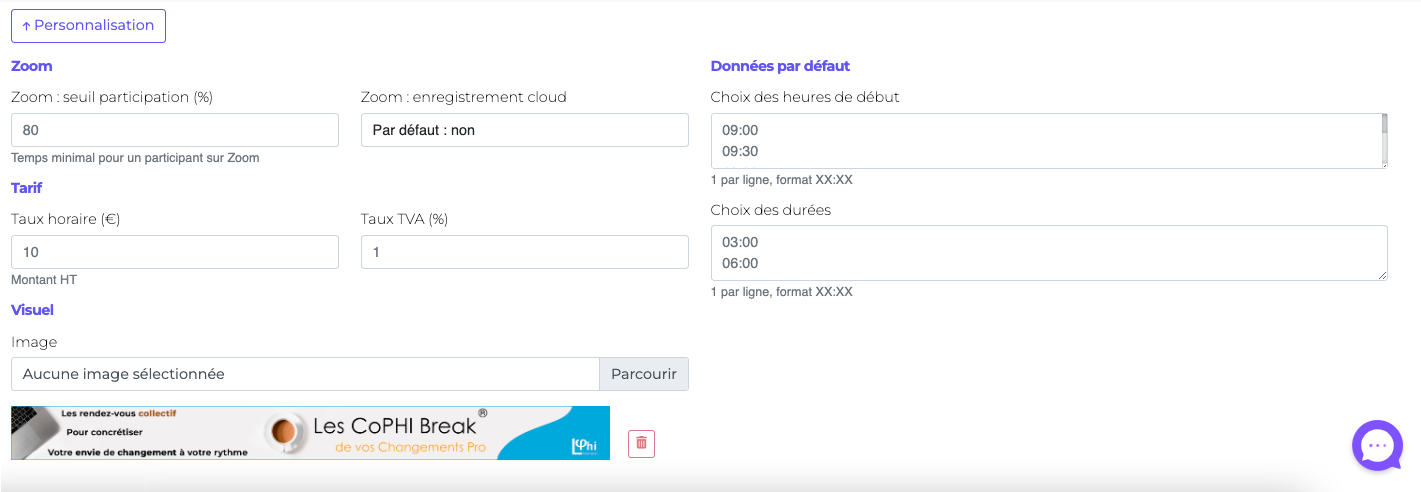
Task: Click the CoPHI Break banner thumbnail
Action: [310, 433]
